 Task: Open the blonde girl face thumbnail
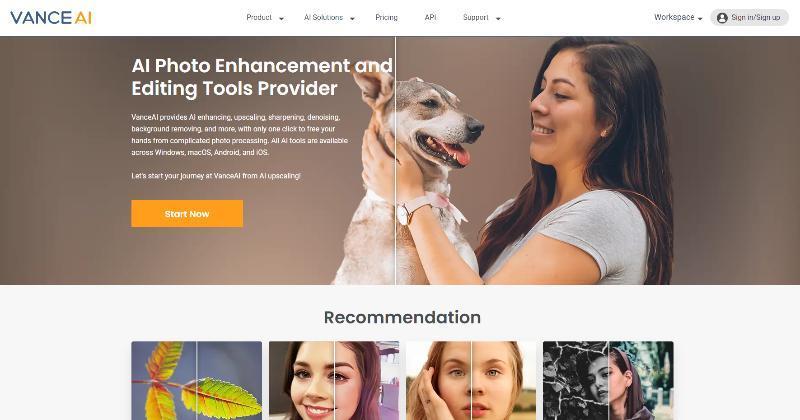tap(471, 381)
